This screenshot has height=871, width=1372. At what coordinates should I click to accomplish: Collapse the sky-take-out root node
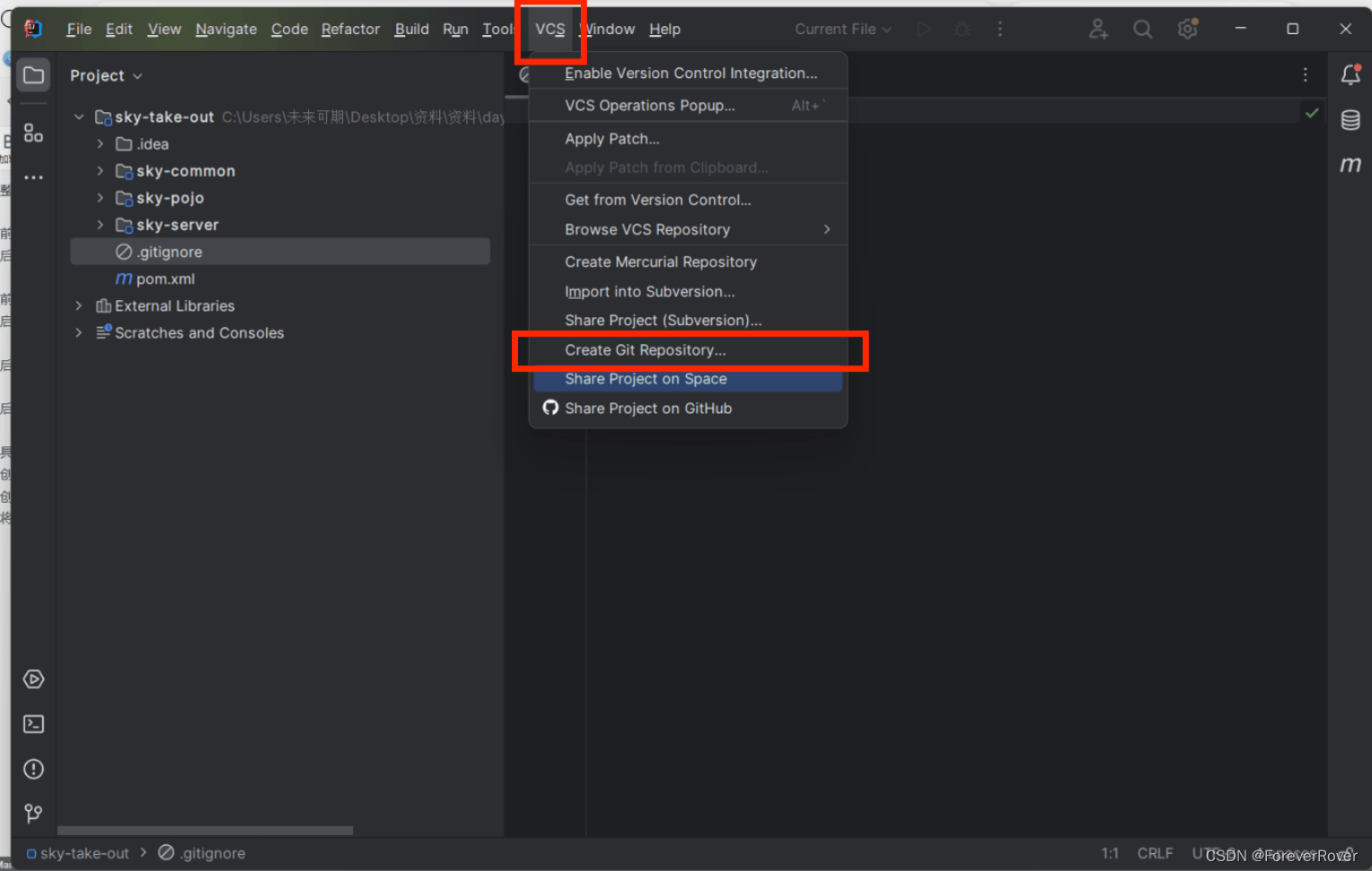click(79, 117)
